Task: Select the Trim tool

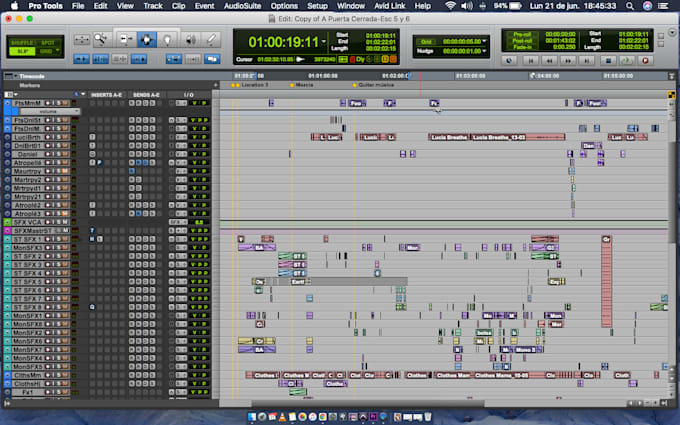Action: pos(126,39)
